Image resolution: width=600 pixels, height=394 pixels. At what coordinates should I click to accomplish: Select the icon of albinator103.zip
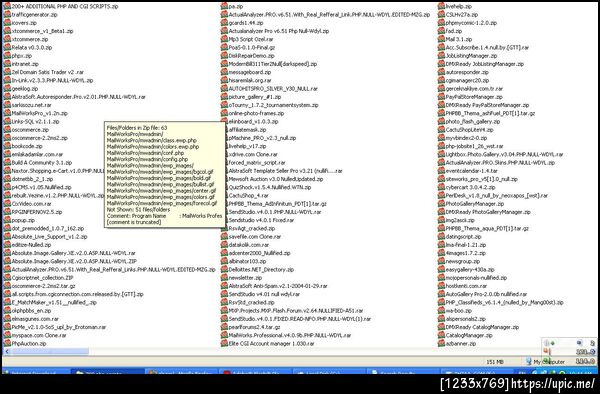pos(224,261)
